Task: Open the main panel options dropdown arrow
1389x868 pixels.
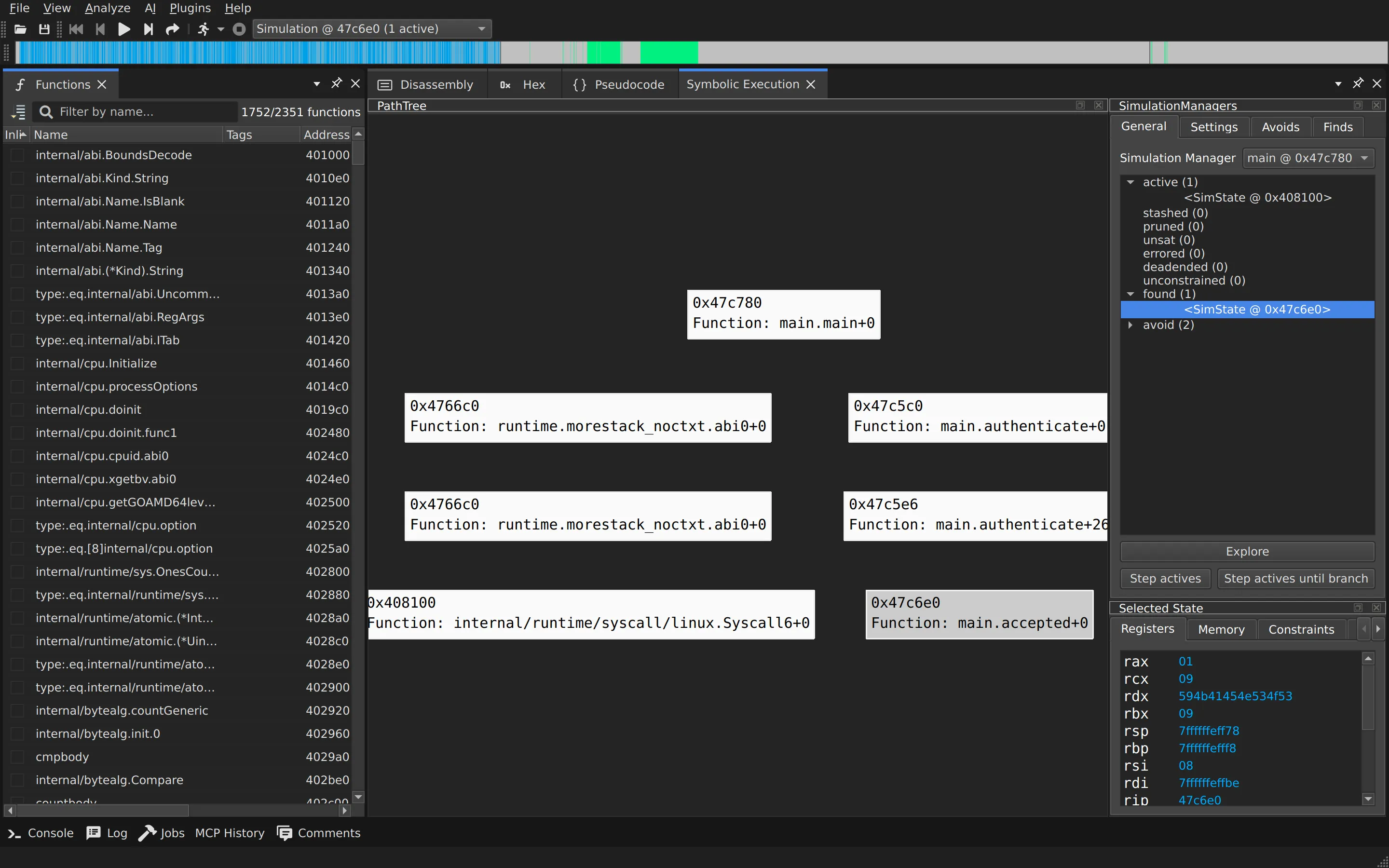Action: pos(1338,84)
